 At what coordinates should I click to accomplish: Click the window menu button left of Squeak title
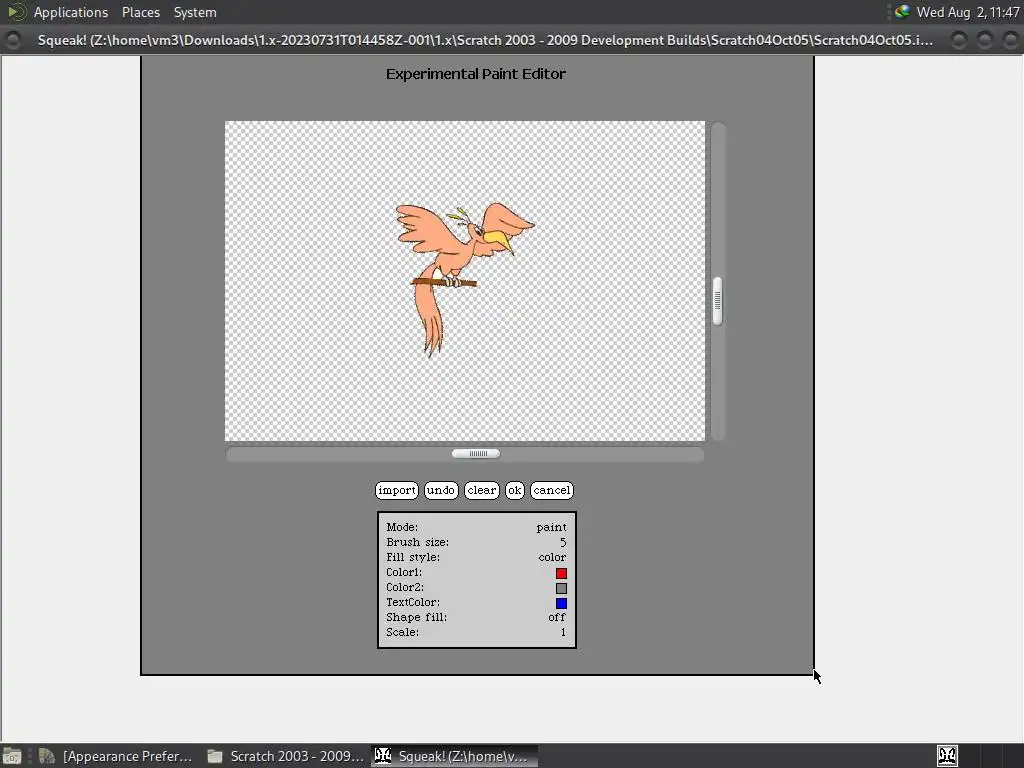(x=12, y=40)
